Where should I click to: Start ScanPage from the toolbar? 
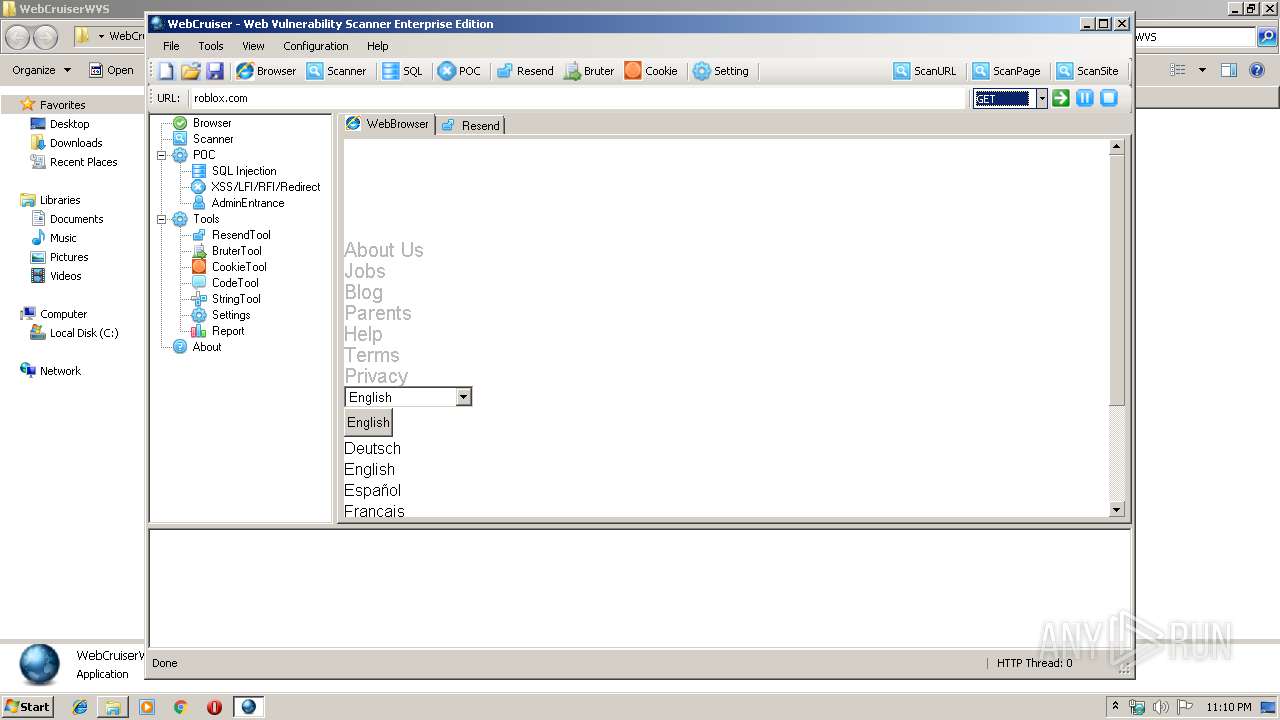tap(1007, 71)
